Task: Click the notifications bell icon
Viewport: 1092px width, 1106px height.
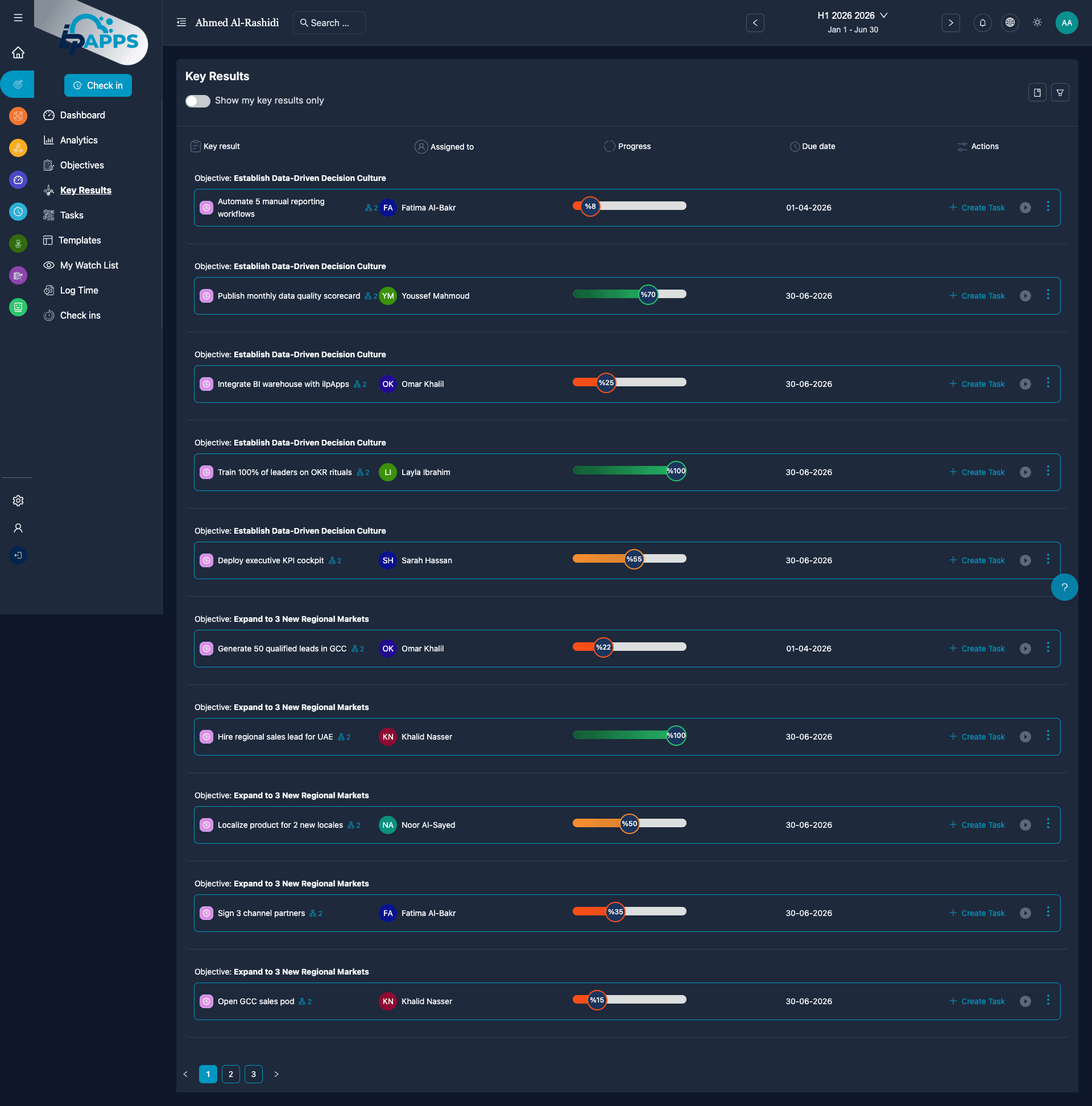Action: [x=982, y=23]
